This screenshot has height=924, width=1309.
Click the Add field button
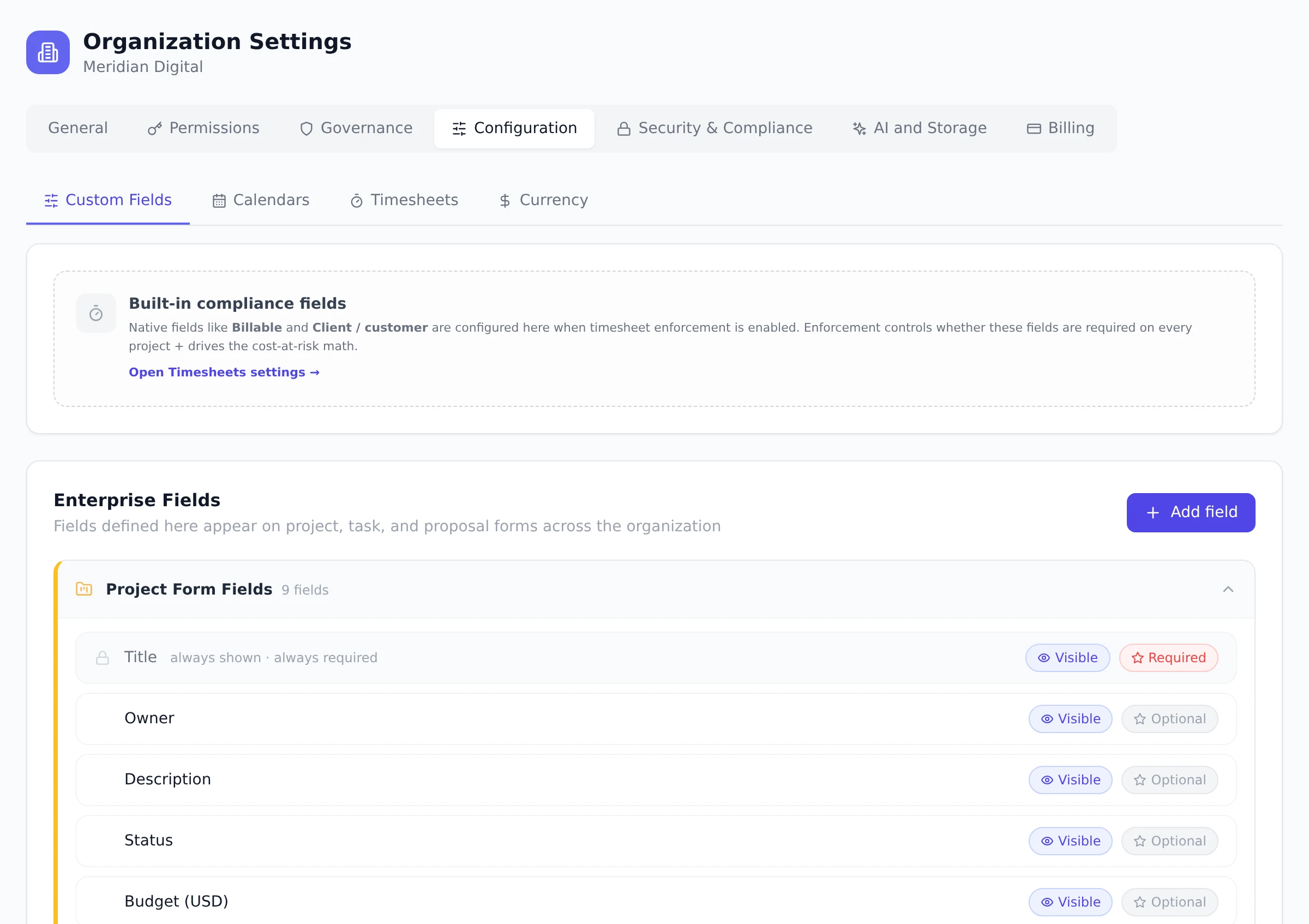(x=1191, y=512)
